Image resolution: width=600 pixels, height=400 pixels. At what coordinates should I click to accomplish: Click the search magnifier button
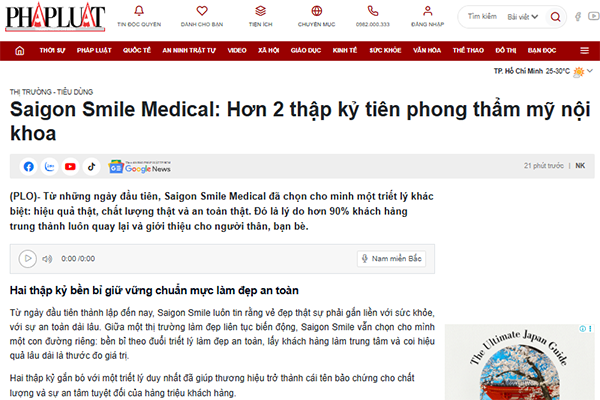tap(555, 17)
